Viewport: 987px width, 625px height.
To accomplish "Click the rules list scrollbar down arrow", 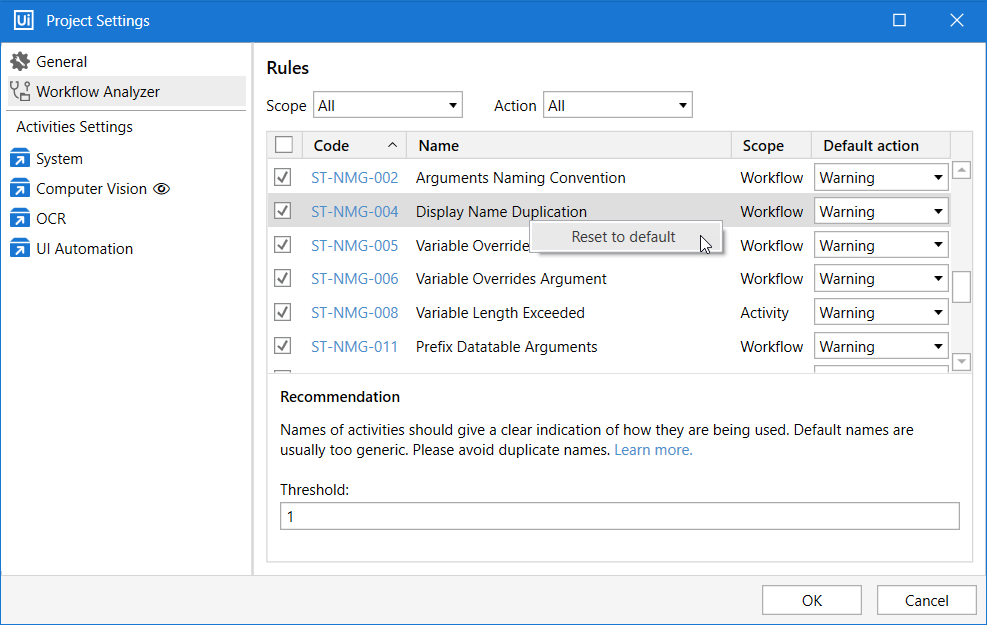I will (x=961, y=362).
